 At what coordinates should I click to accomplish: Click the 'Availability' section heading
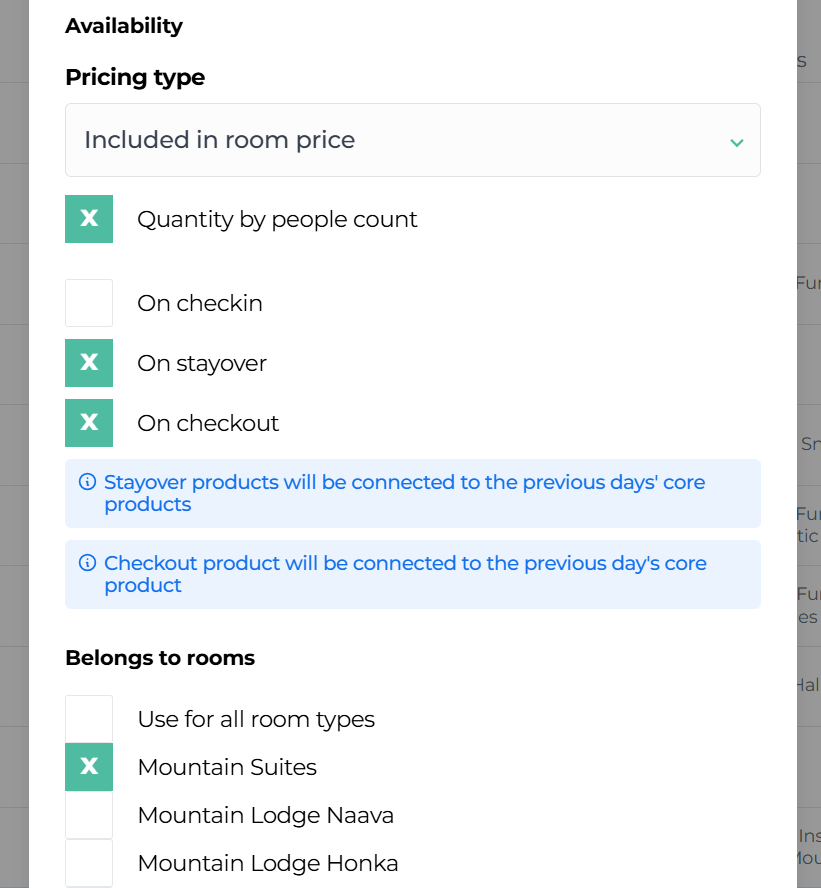click(x=124, y=26)
